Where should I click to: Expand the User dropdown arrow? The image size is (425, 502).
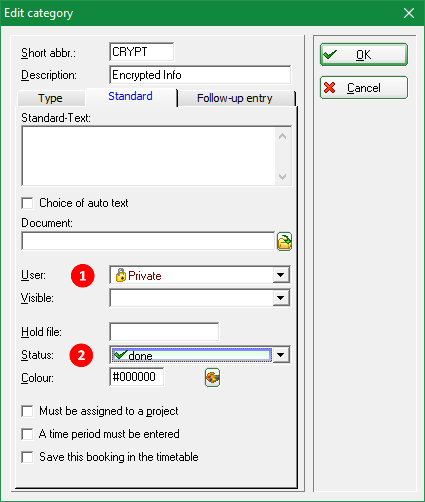(x=281, y=275)
